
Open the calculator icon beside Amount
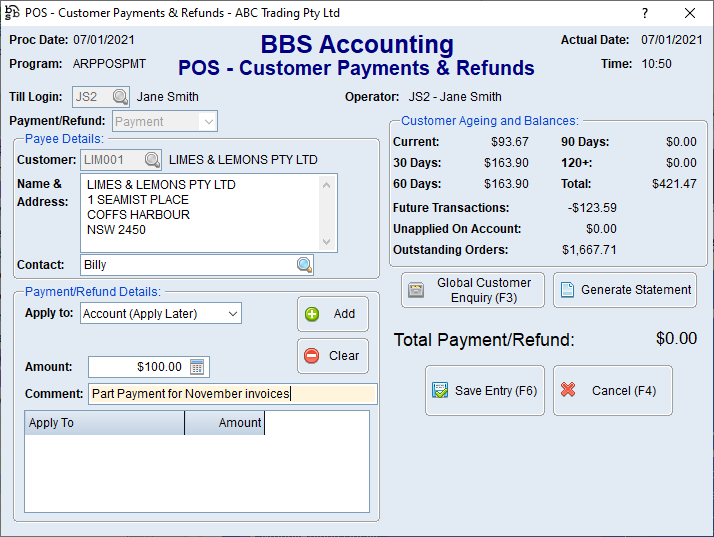(x=198, y=367)
